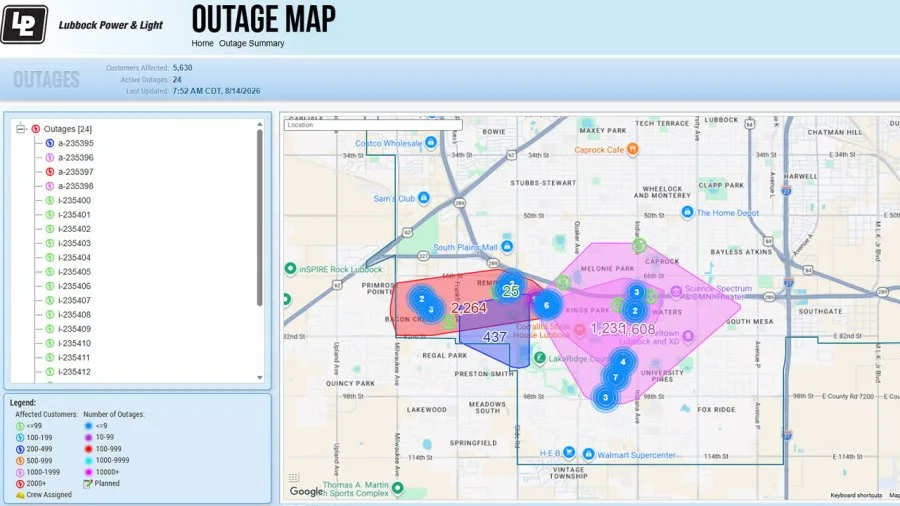Select outage i-235409 in the tree
The width and height of the screenshot is (900, 506).
74,329
